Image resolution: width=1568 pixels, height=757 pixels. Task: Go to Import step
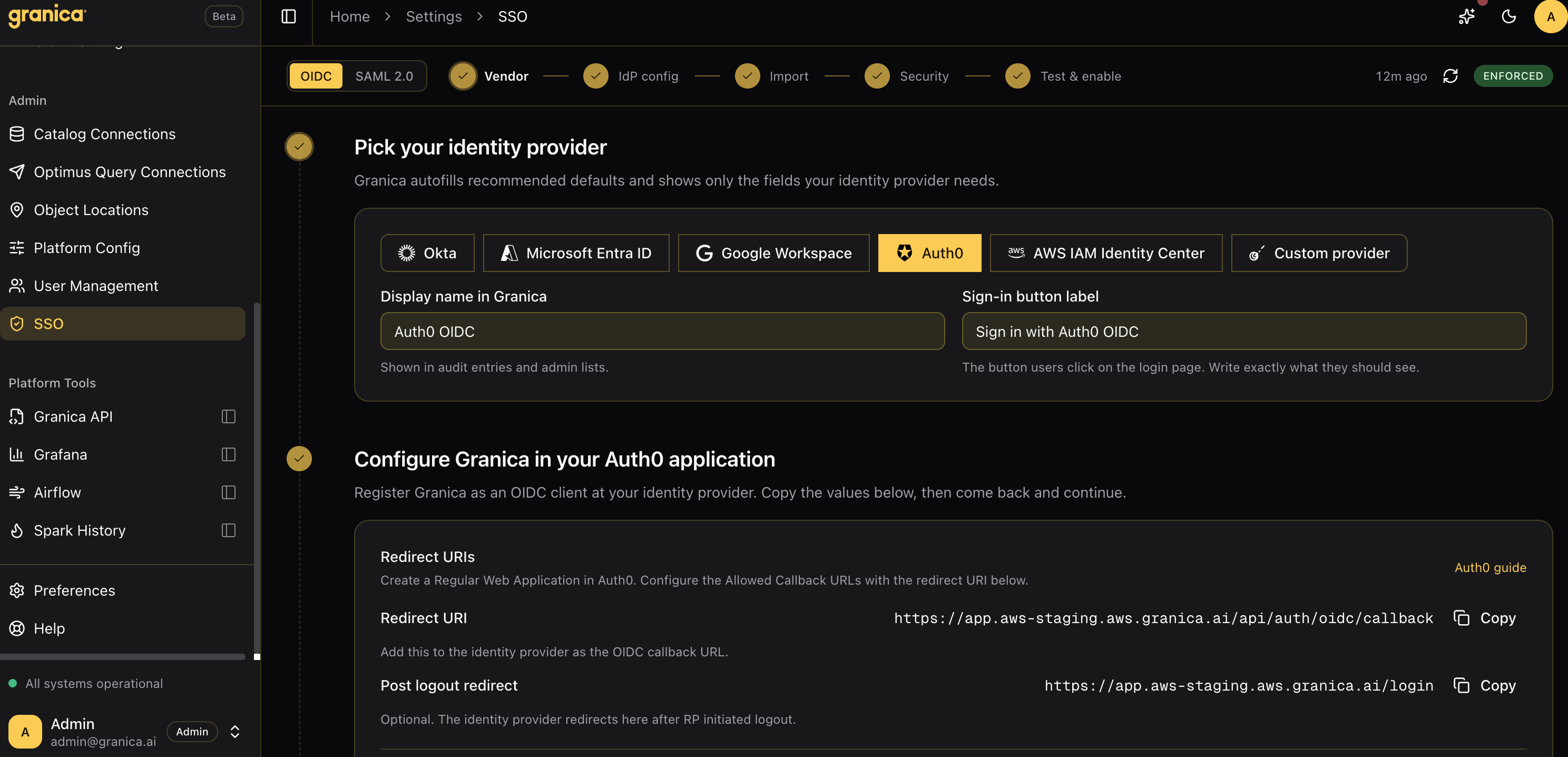point(772,76)
